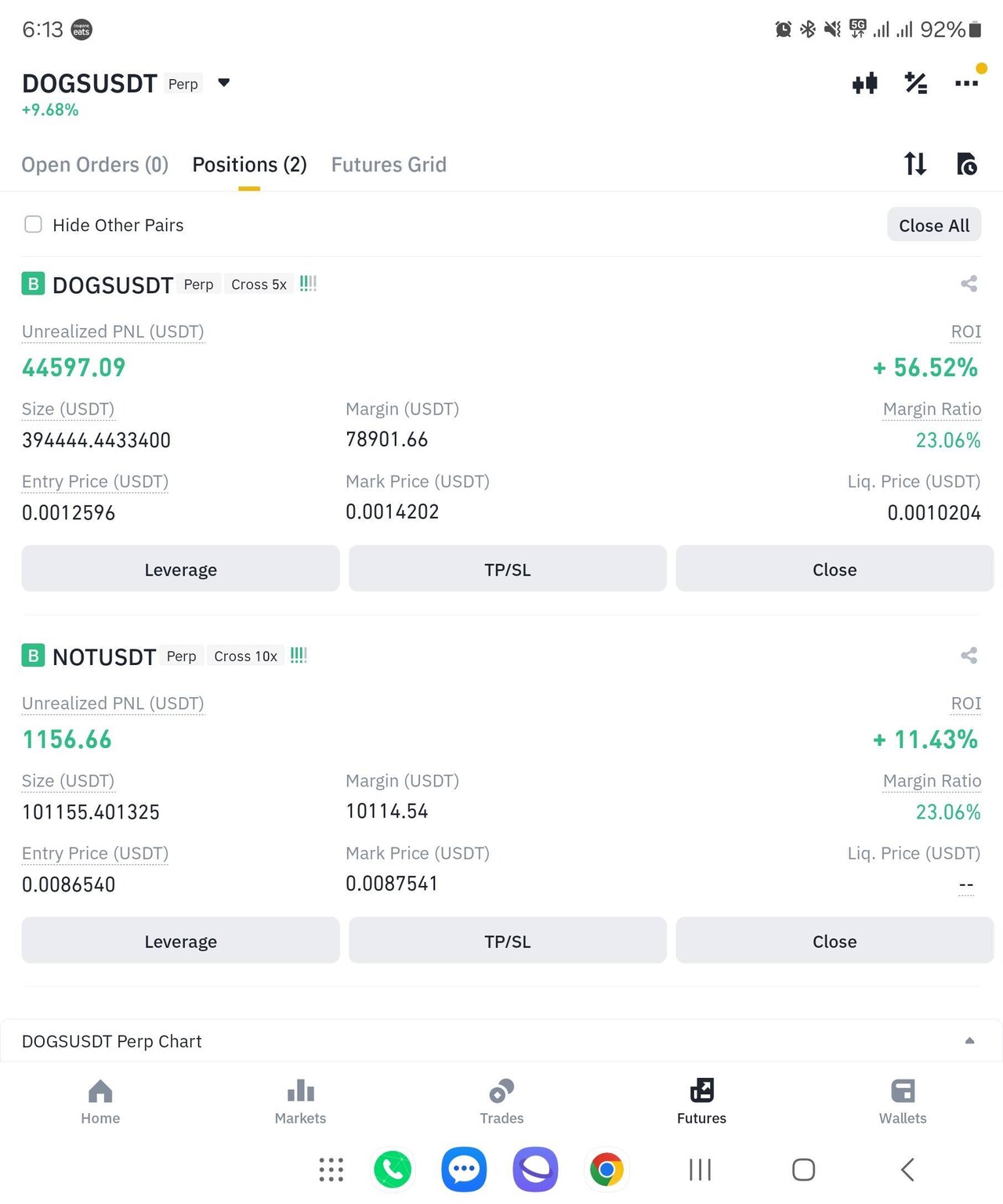Screen dimensions: 1003x1204
Task: Open Cross 5x margin mode for DOGSUSDT
Action: click(x=259, y=284)
